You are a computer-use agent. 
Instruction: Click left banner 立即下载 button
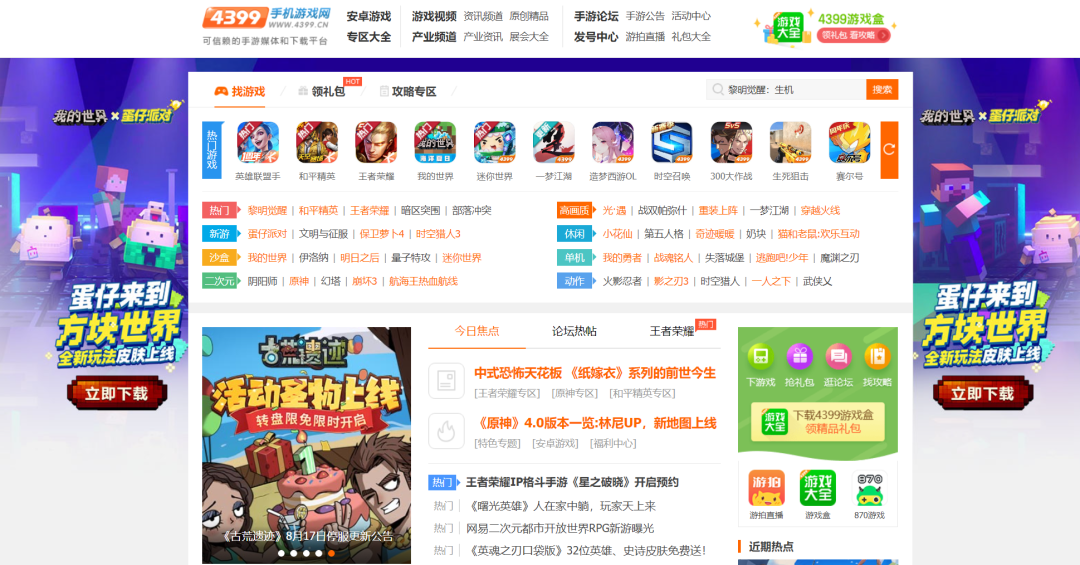[x=116, y=393]
